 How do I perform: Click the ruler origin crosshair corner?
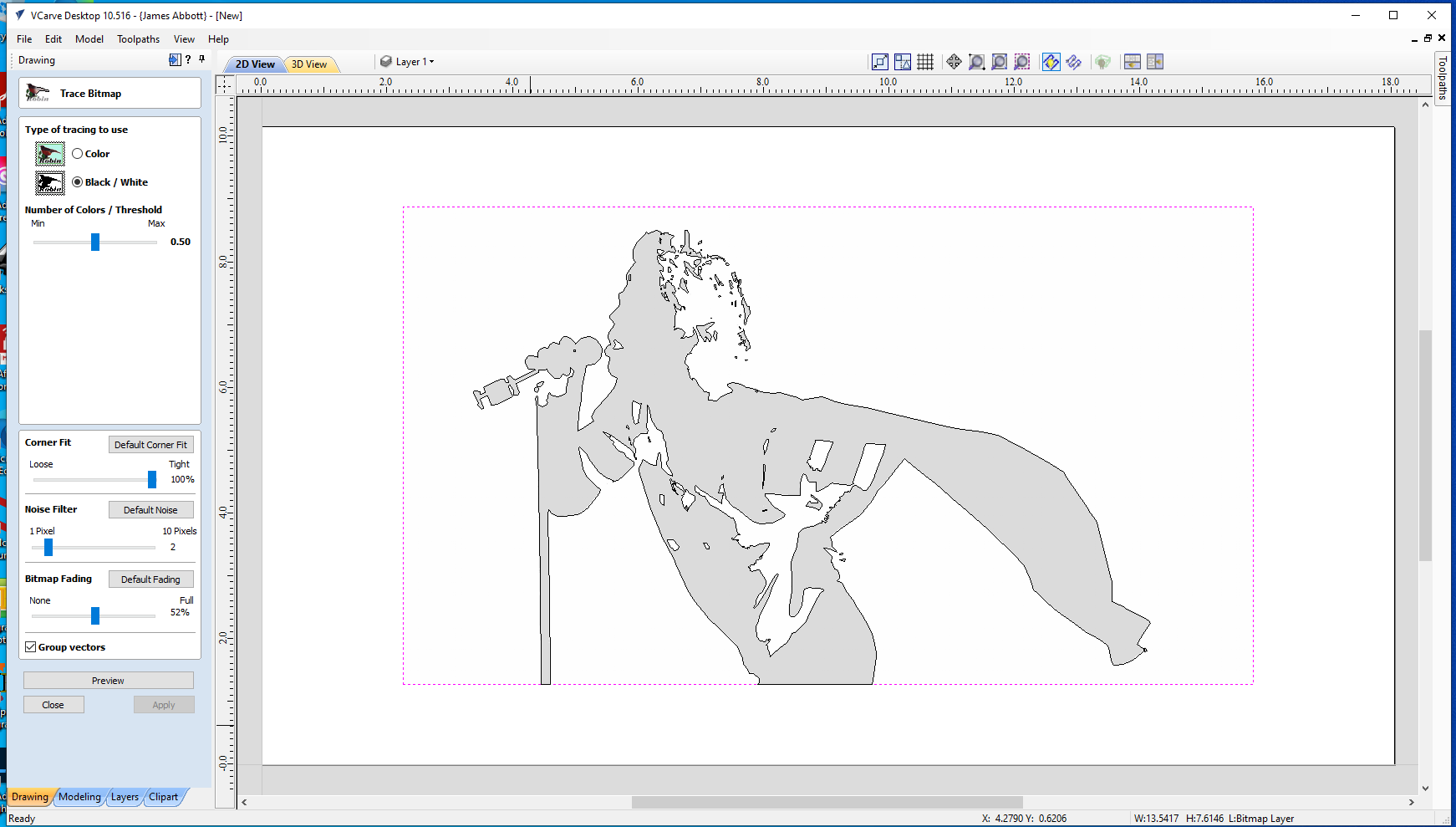225,84
